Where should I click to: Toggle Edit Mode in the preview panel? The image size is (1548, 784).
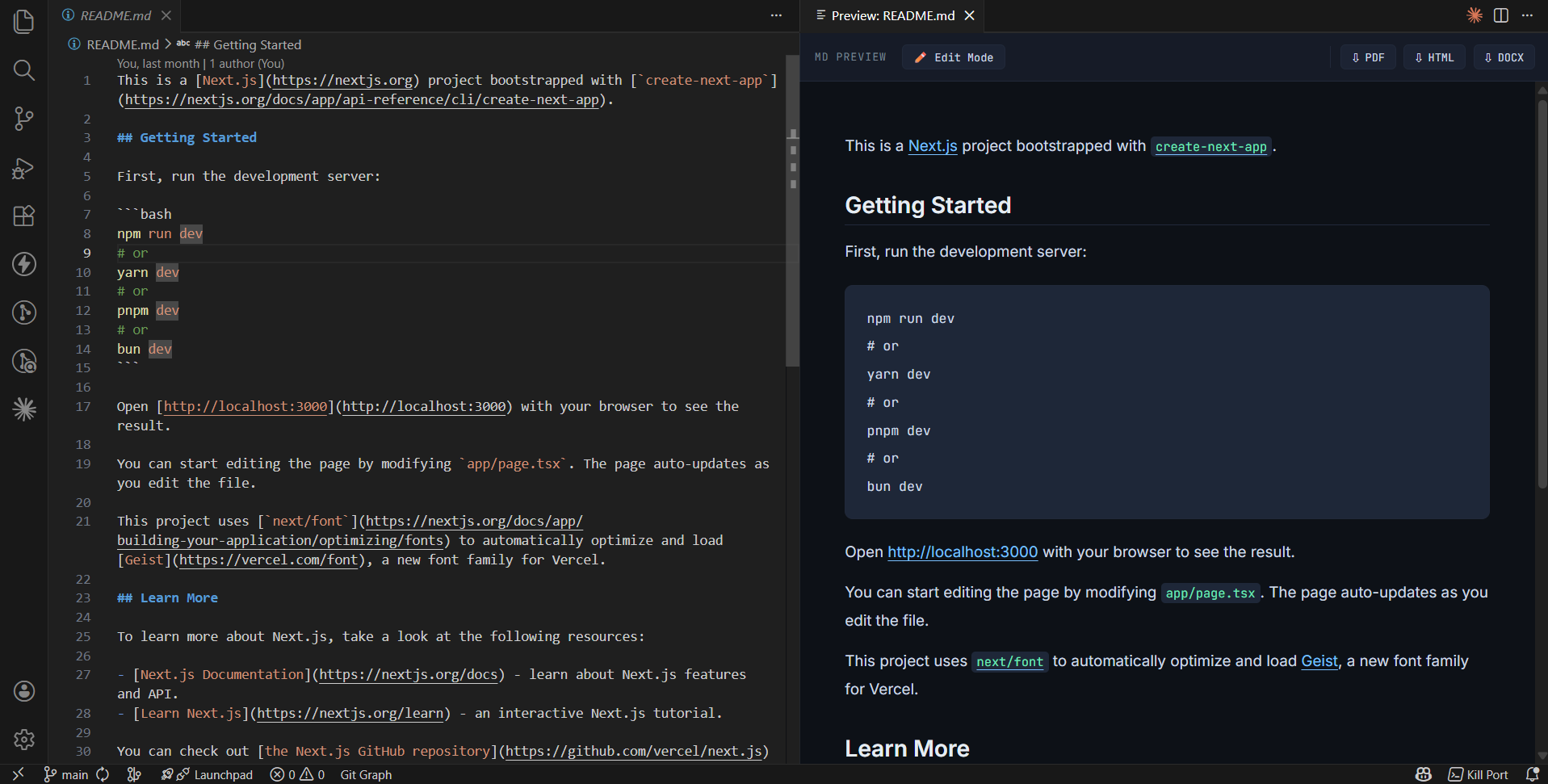click(x=953, y=57)
